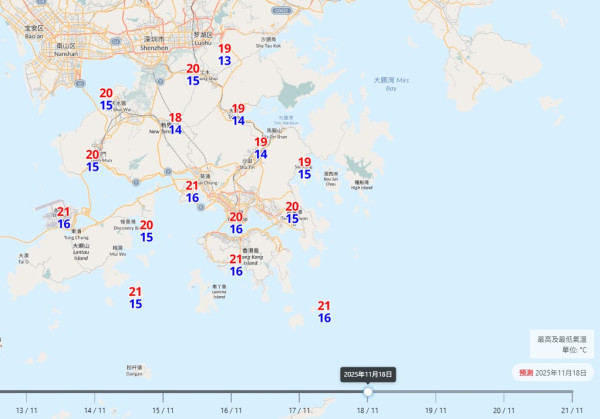Go to 21 / 11 on the timeline
600x419 pixels.
pos(572,411)
